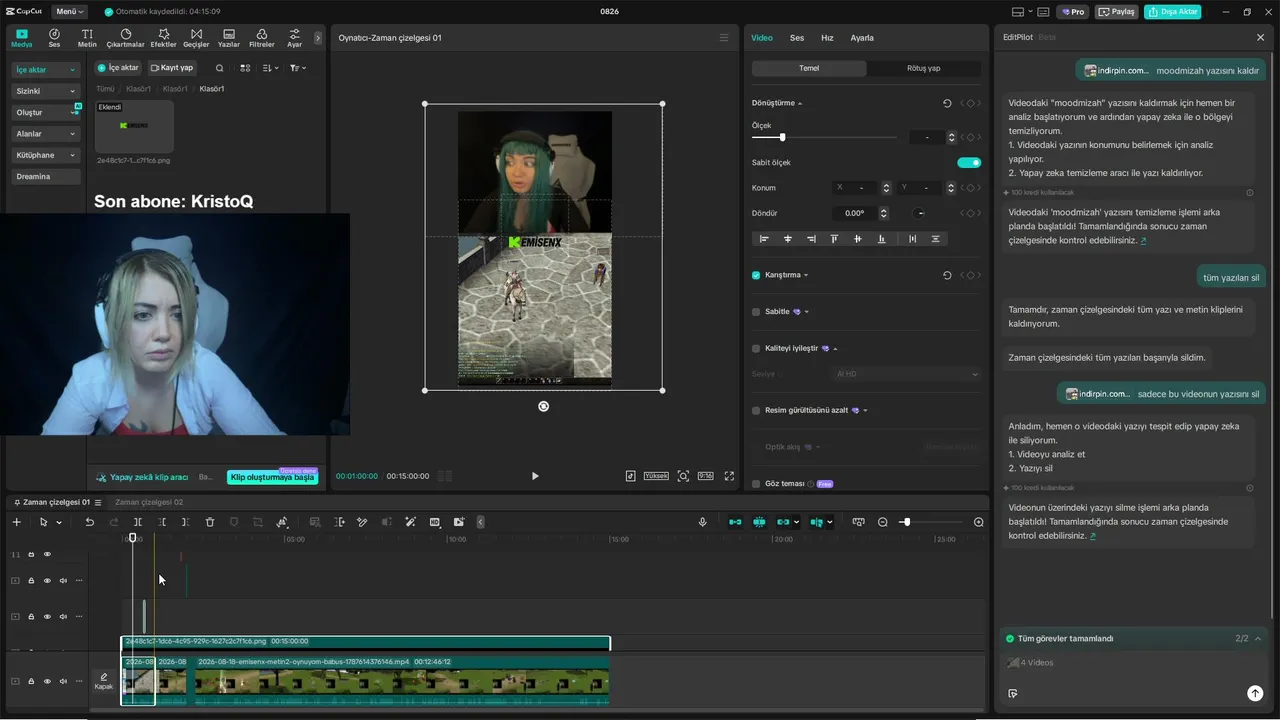The height and width of the screenshot is (720, 1280).
Task: Click the Döndür rotation dial
Action: [920, 213]
